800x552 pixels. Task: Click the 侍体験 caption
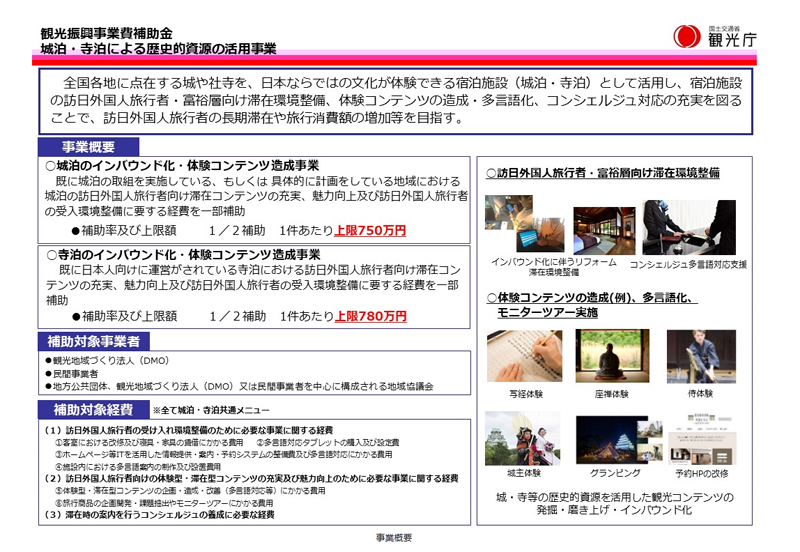(x=700, y=393)
